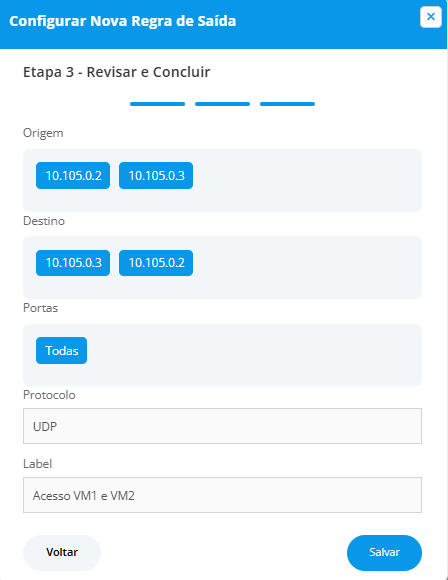Select the 10.105.0.2 chip under Destino
Screen dimensions: 448x580
coord(156,263)
